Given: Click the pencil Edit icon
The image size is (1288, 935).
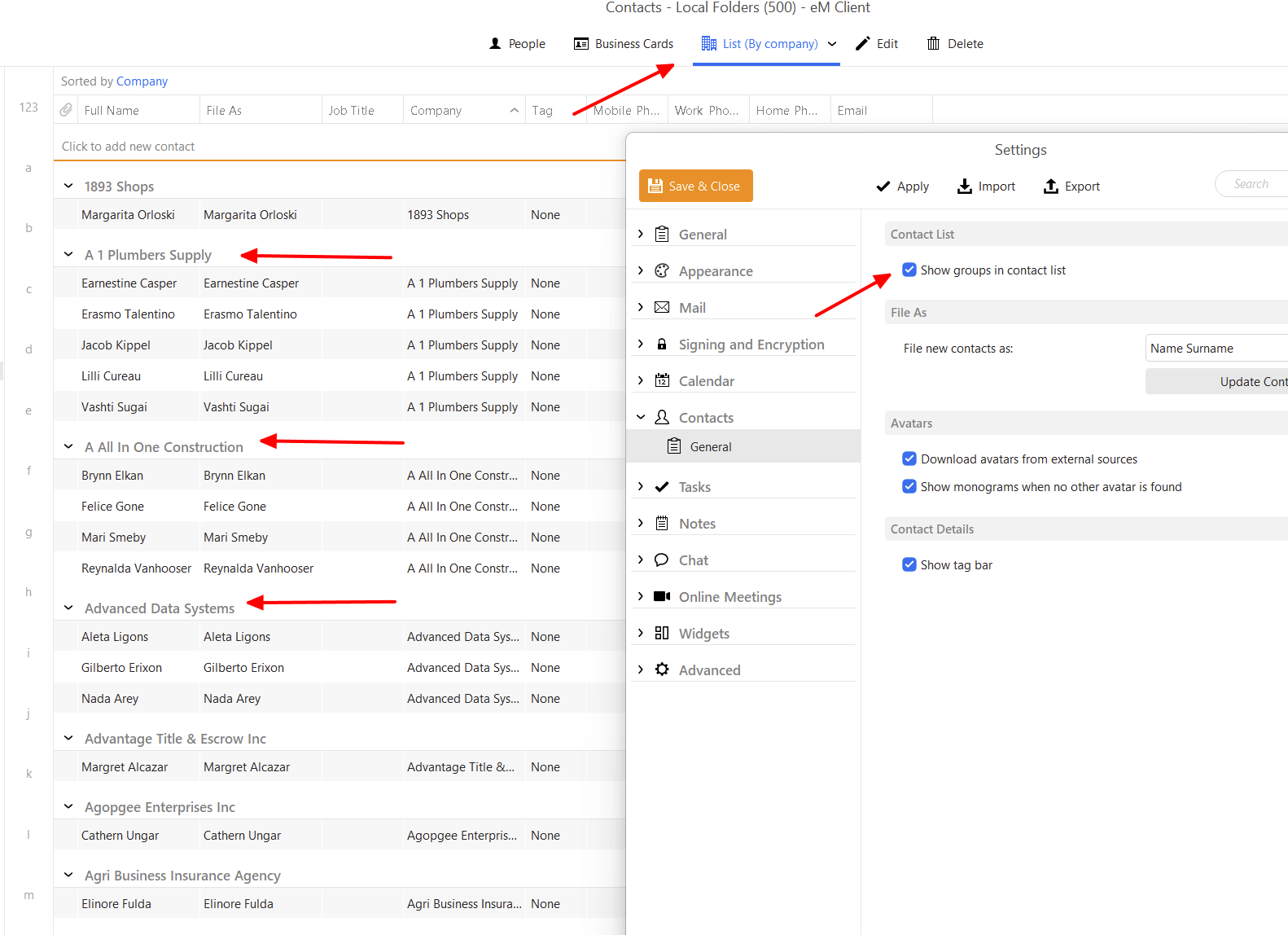Looking at the screenshot, I should 863,44.
